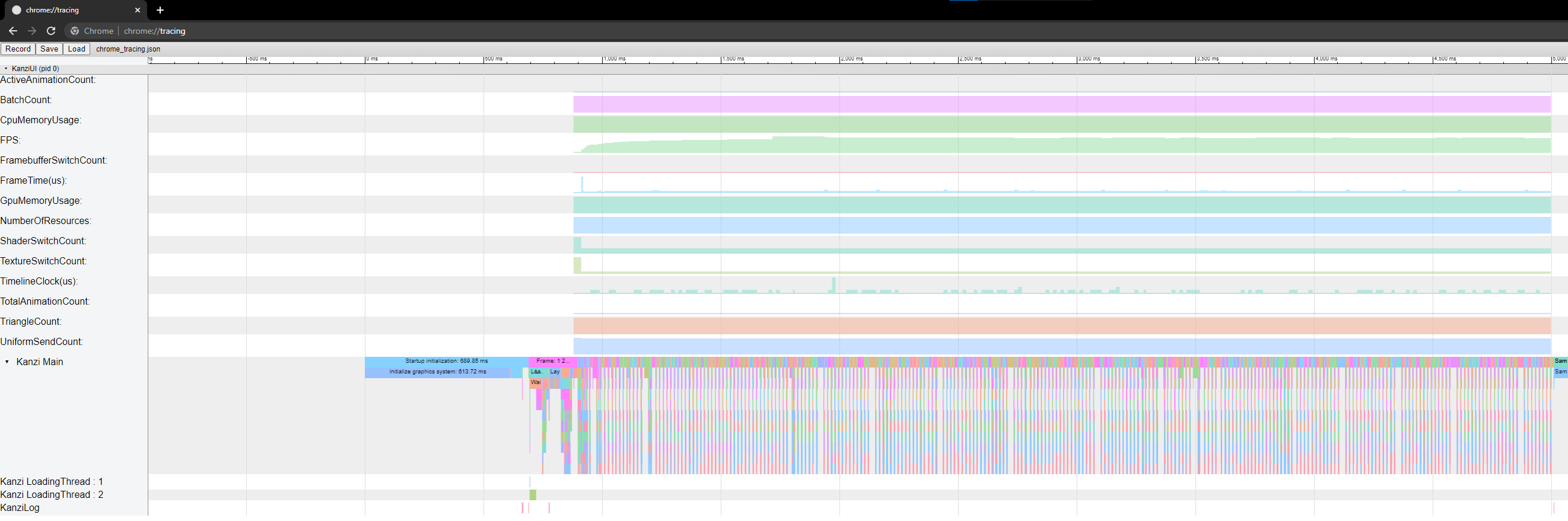Select the TriangleCount counter label

click(x=31, y=322)
